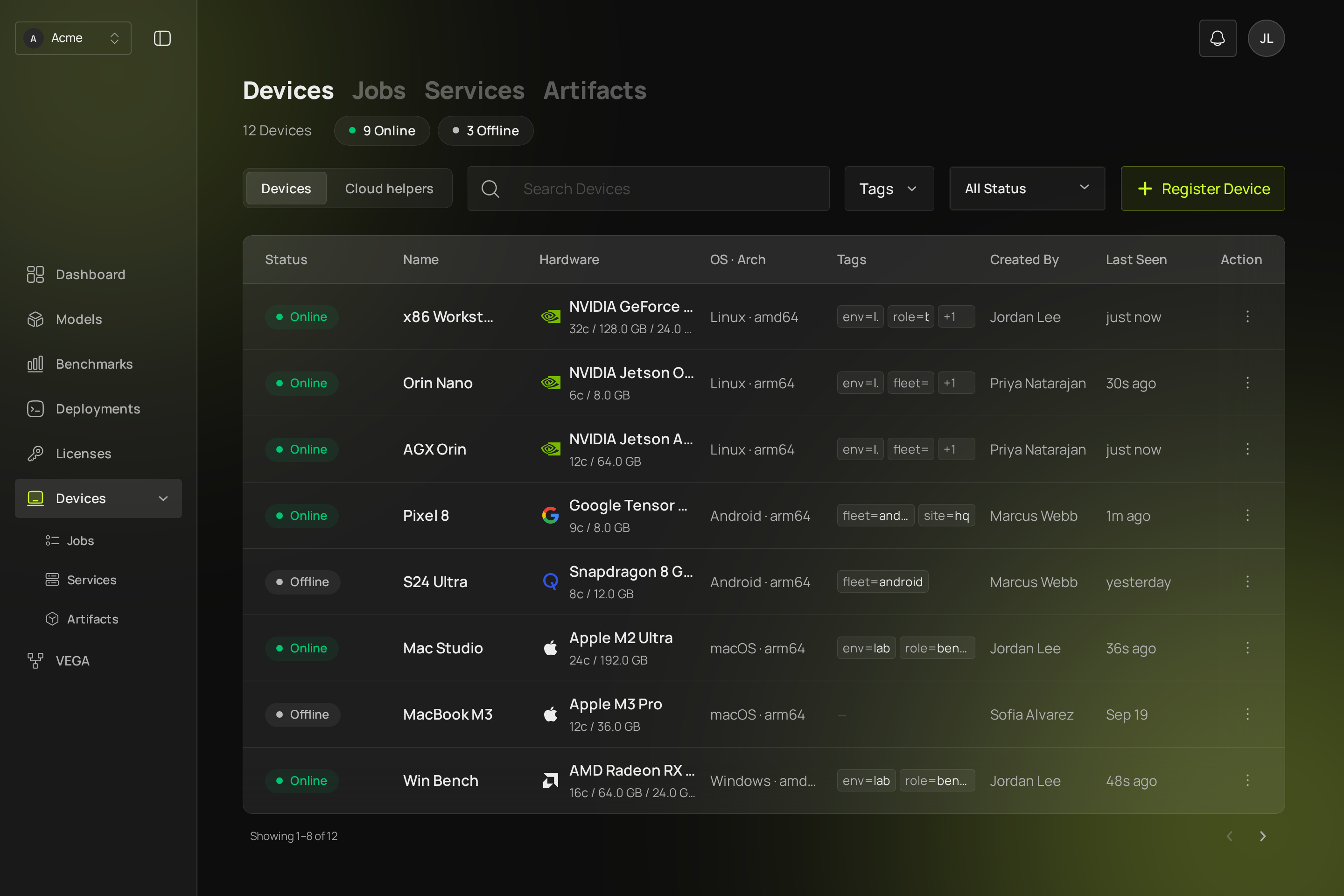Toggle the sidebar collapse icon
The width and height of the screenshot is (1344, 896).
(x=162, y=38)
